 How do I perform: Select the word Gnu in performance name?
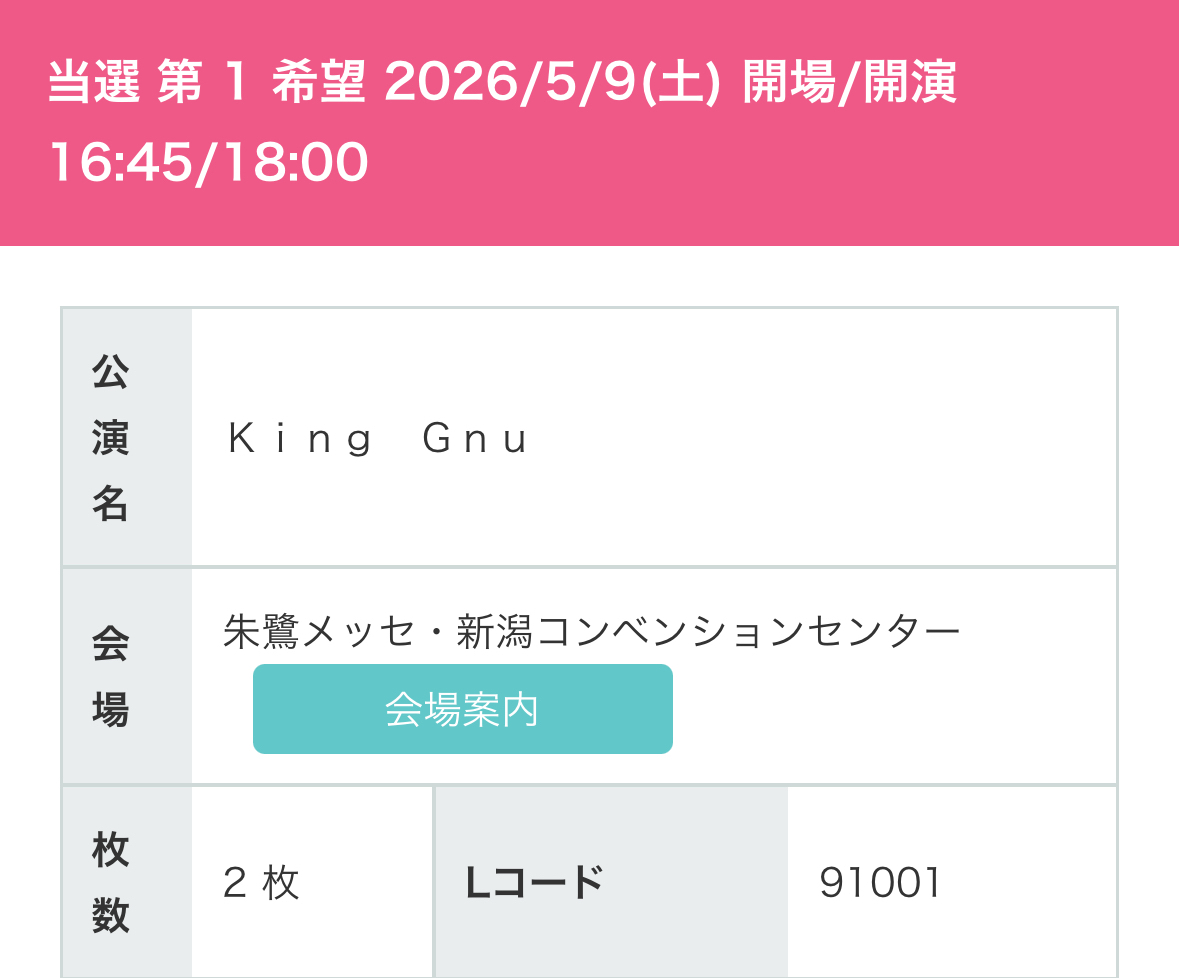click(476, 440)
